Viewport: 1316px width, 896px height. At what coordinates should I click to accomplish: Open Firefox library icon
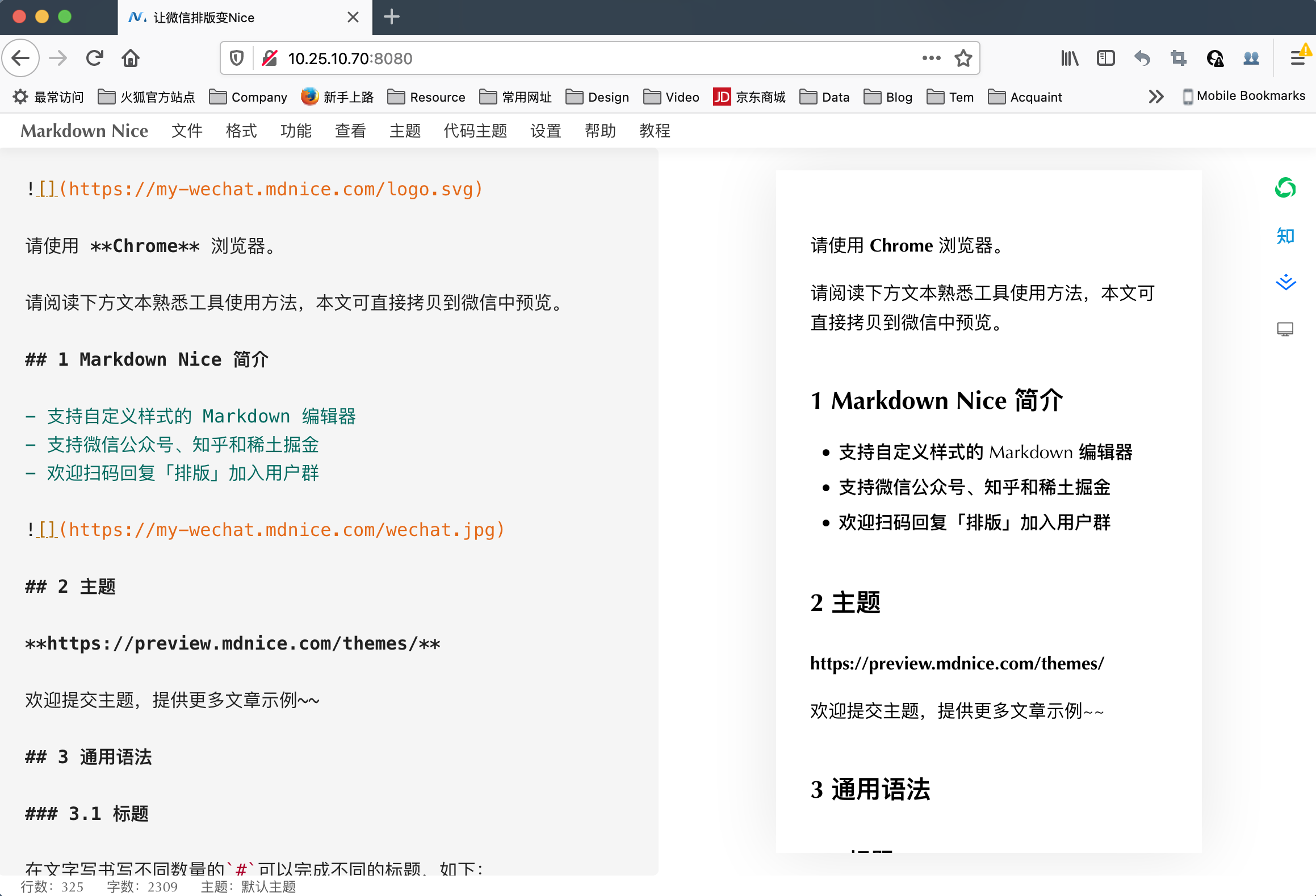1070,58
